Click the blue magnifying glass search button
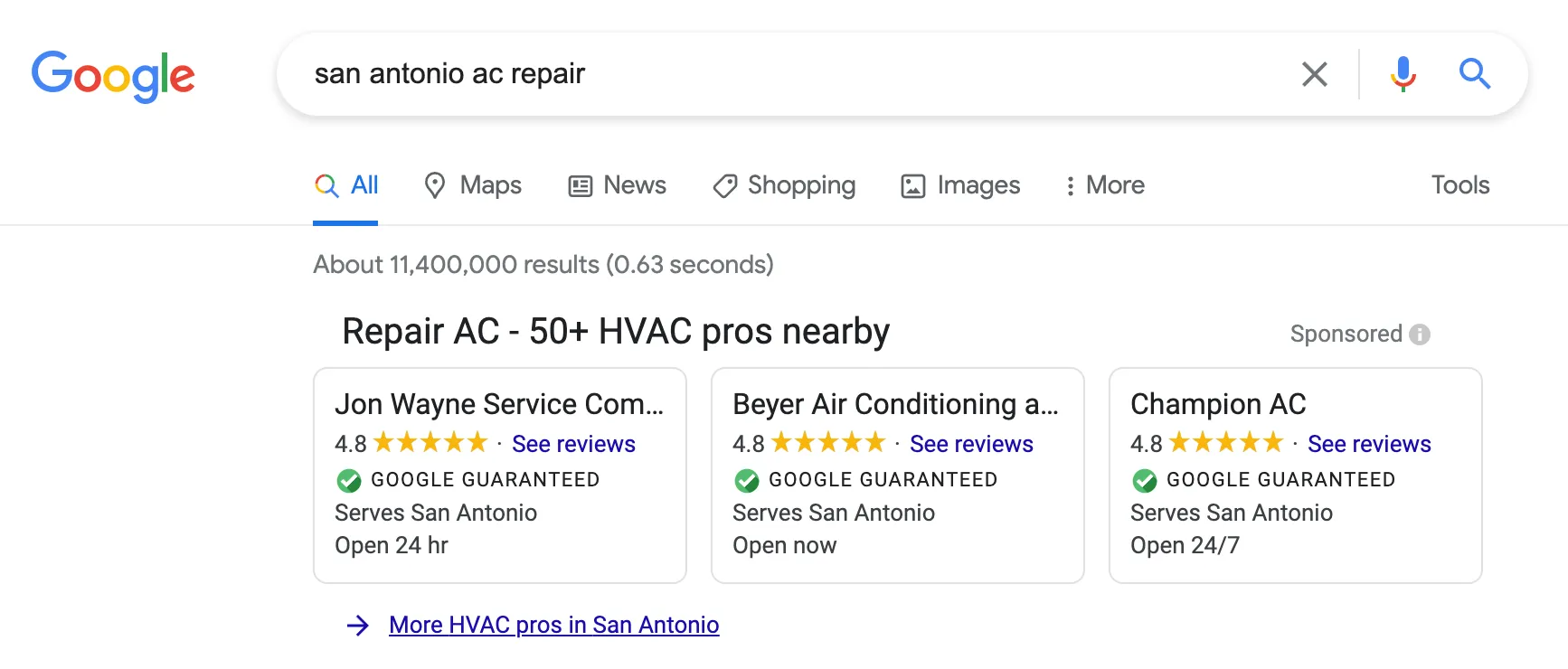 1475,73
